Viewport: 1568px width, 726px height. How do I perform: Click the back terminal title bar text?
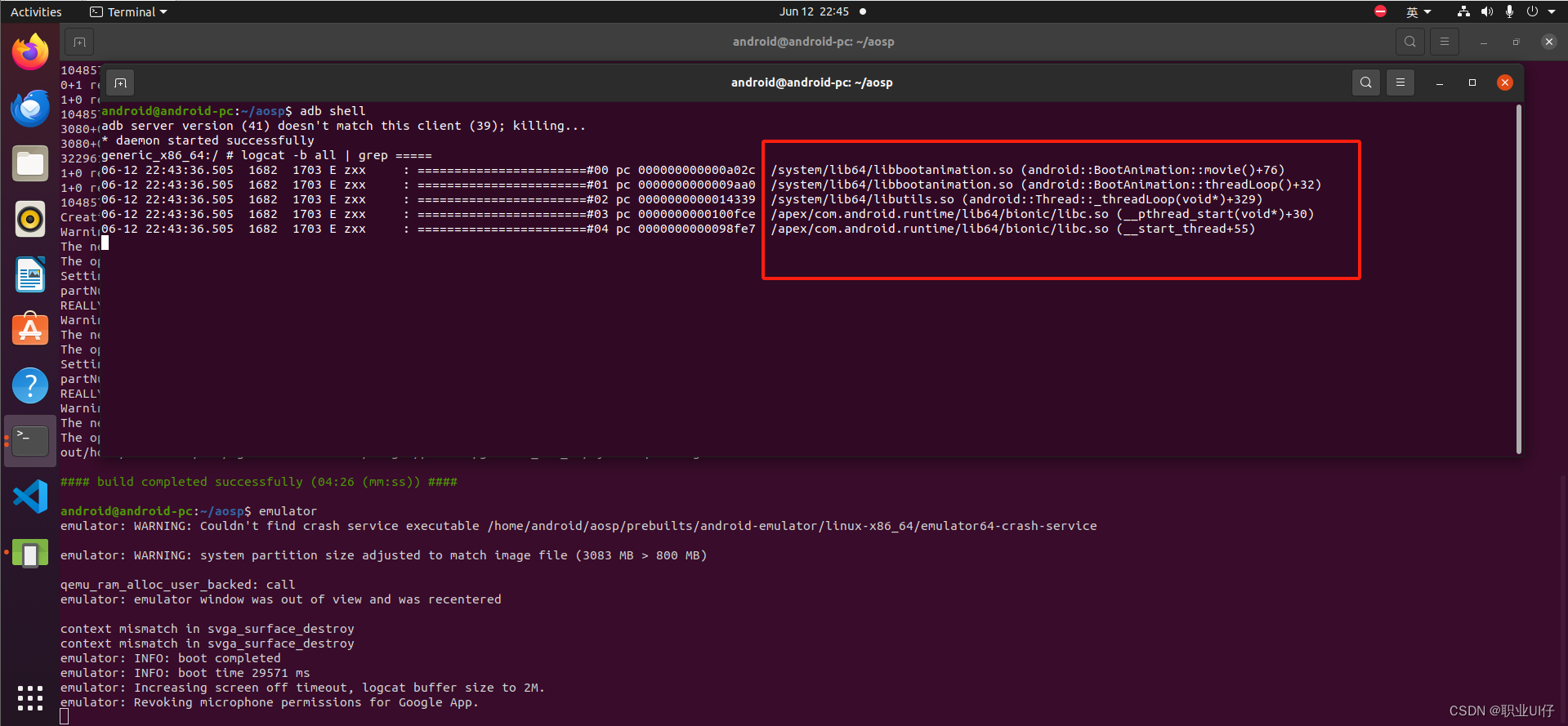[813, 42]
